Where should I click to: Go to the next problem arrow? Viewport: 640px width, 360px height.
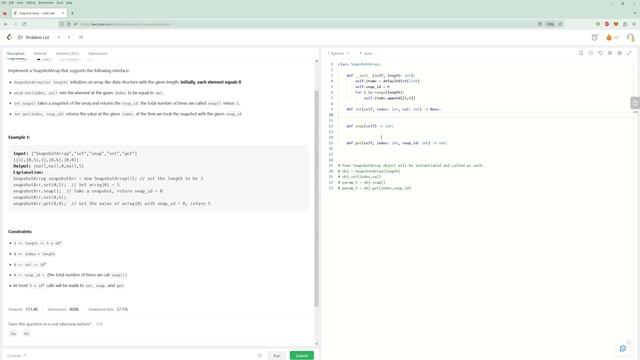pyautogui.click(x=69, y=37)
